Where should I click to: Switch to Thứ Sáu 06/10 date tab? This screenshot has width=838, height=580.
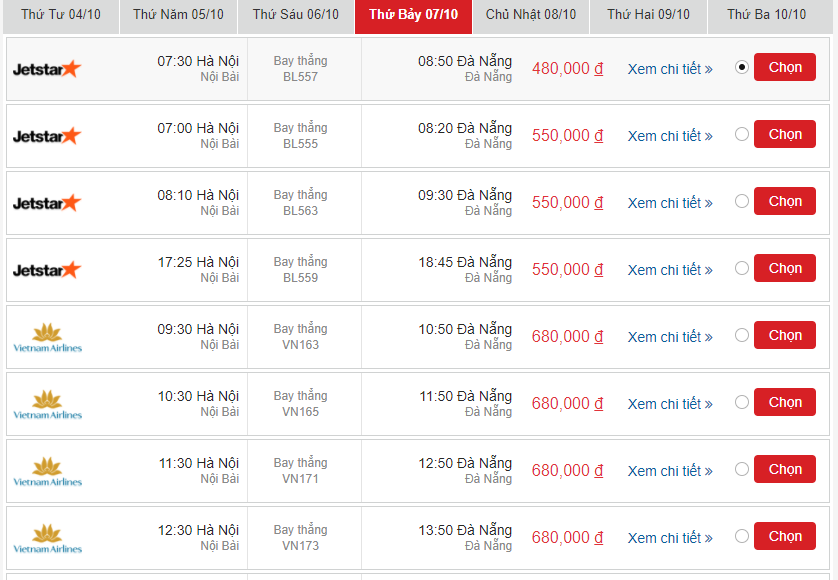tap(295, 15)
